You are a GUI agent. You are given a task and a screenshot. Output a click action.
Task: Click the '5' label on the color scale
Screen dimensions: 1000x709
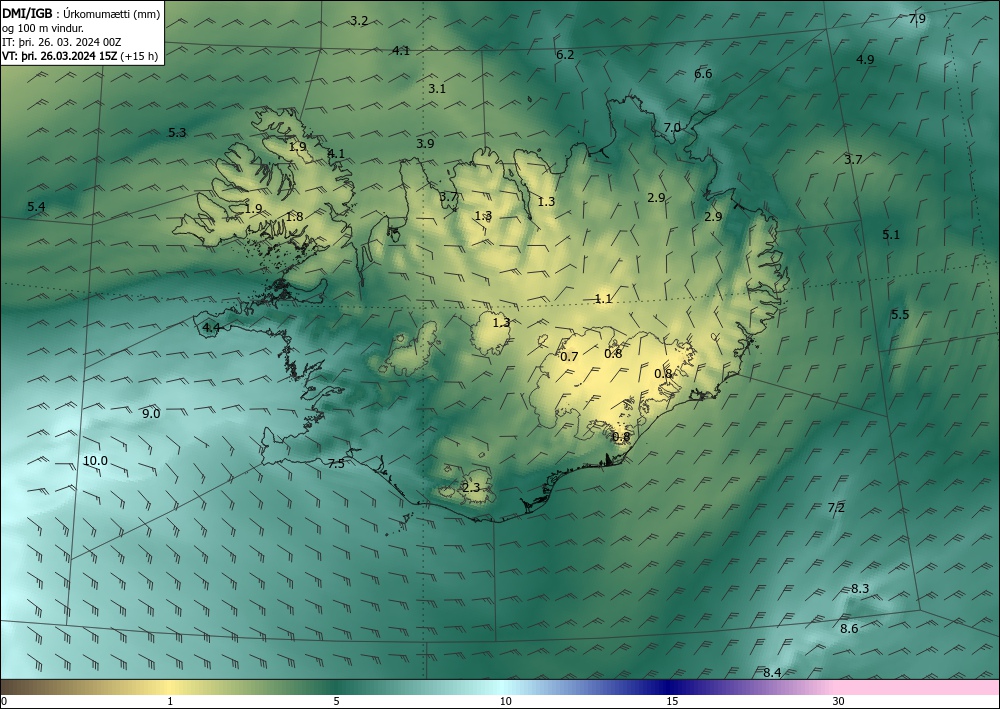click(336, 701)
